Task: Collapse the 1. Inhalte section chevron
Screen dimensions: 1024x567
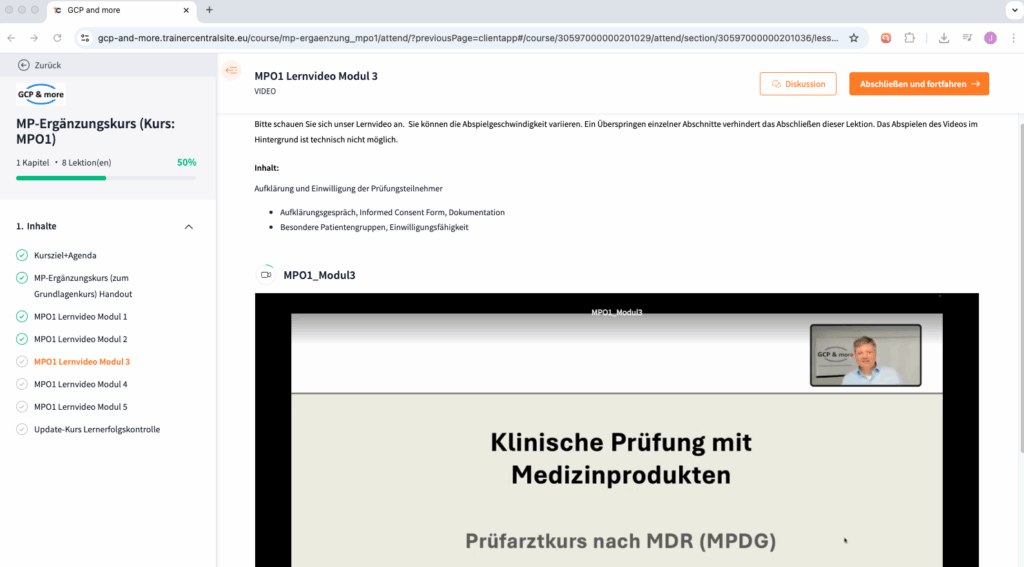Action: coord(189,227)
